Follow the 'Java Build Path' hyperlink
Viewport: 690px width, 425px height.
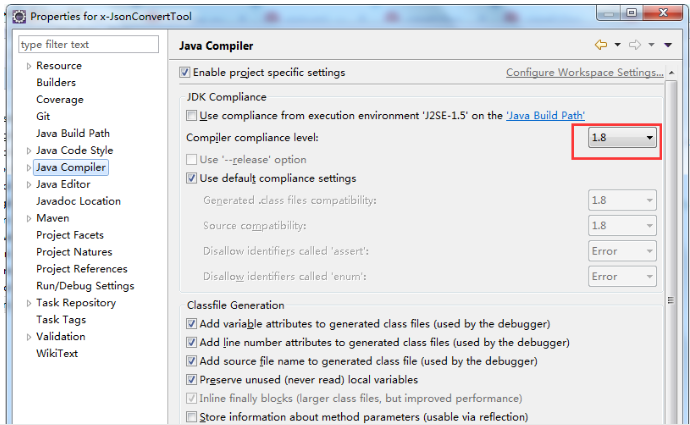pos(546,116)
